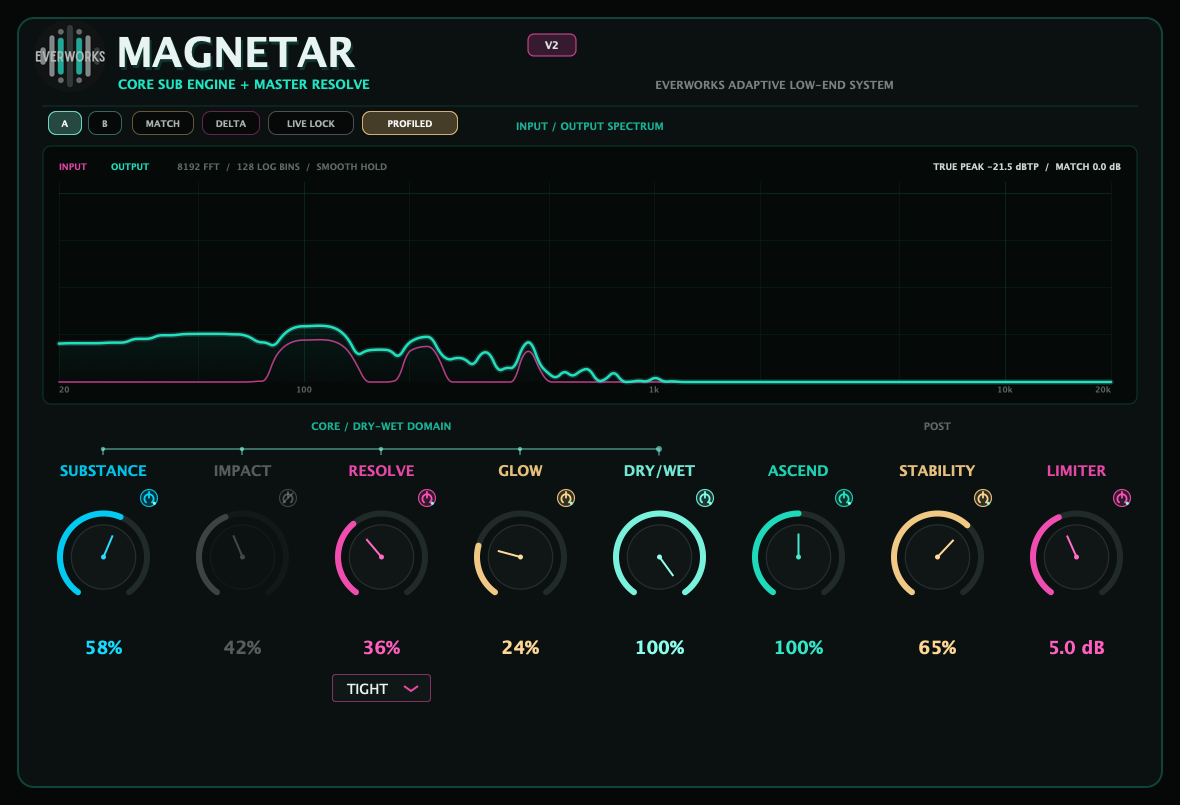This screenshot has width=1180, height=805.
Task: Click the INPUT spectrum legend label
Action: tap(73, 167)
